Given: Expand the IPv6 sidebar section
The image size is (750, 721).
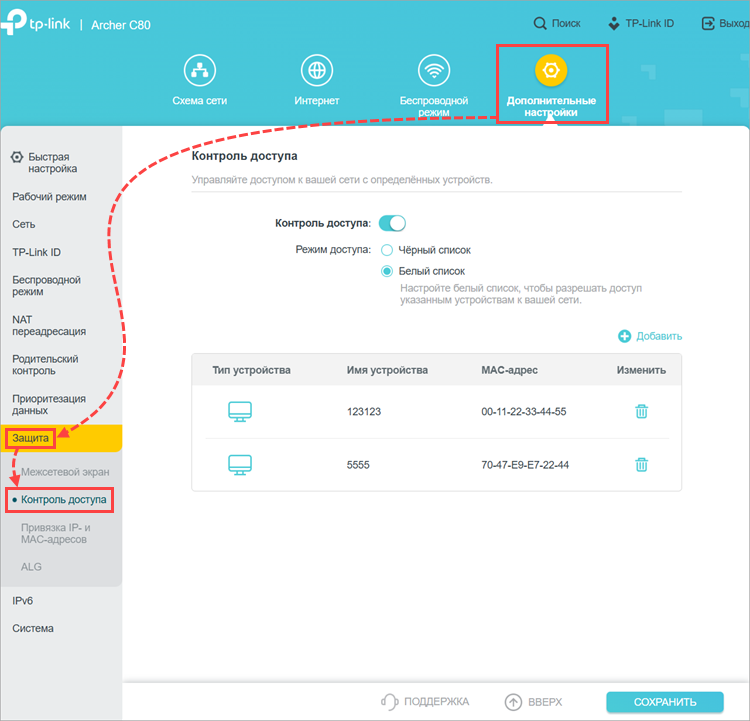Looking at the screenshot, I should click(x=23, y=601).
